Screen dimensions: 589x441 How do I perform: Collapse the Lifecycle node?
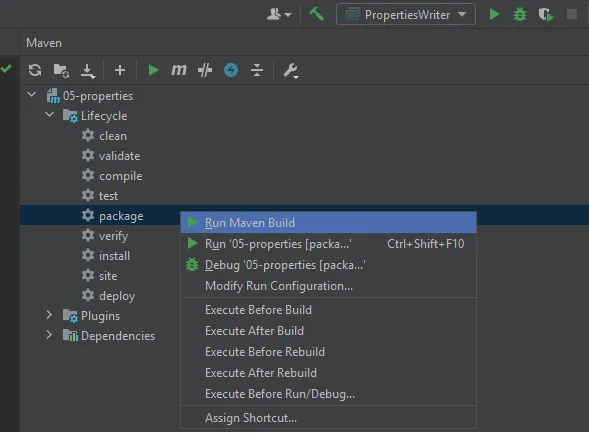point(50,114)
